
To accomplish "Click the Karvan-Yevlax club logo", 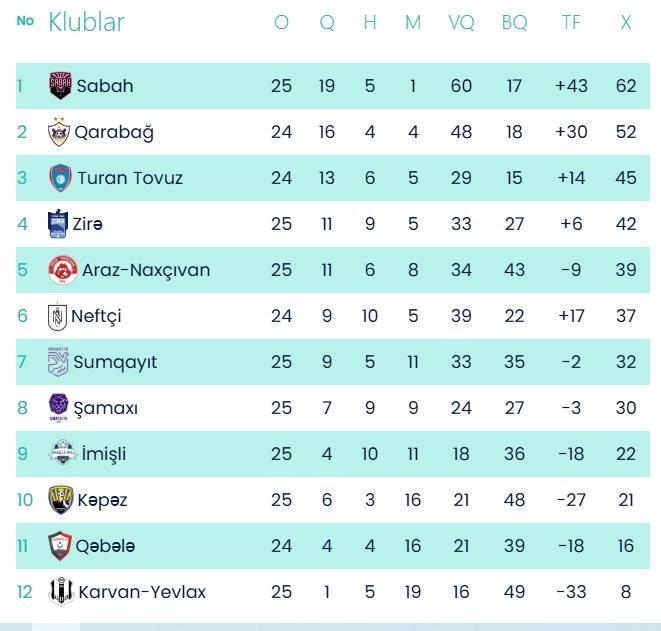I will tap(60, 592).
